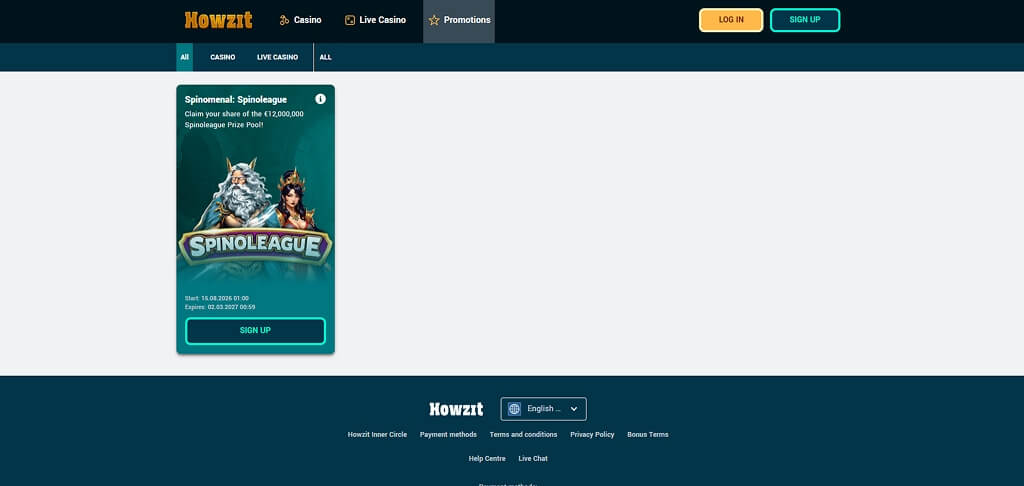
Task: Select the first 'All' filter tab
Action: [x=185, y=57]
